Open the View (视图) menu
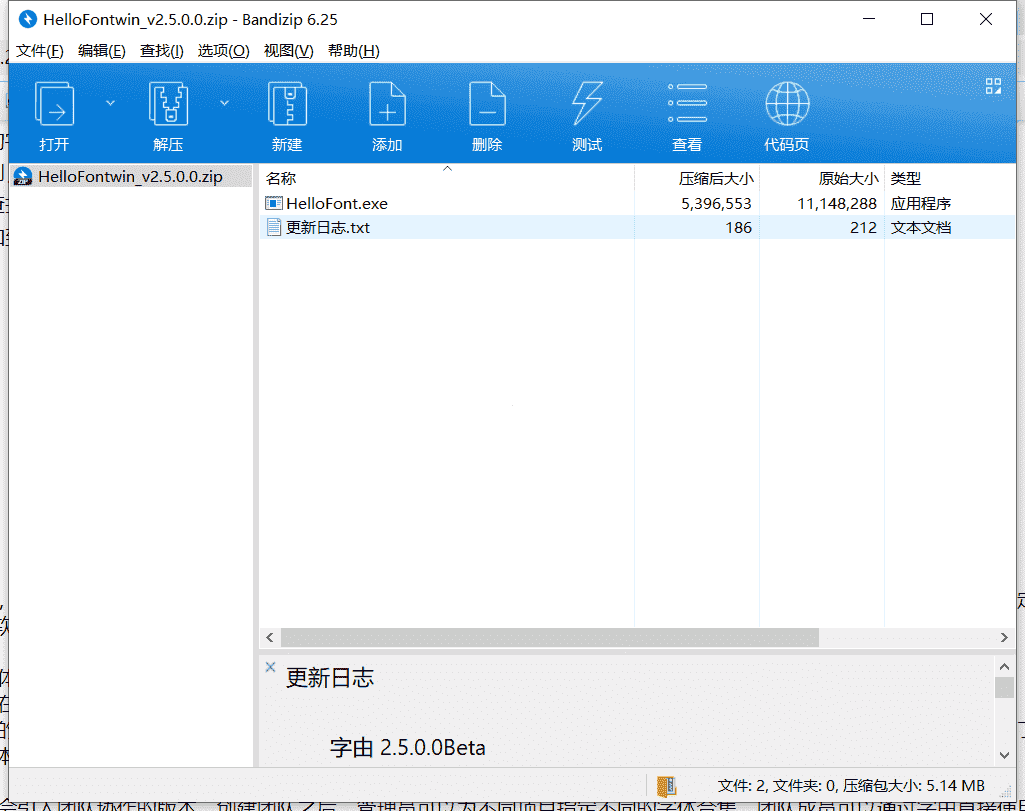This screenshot has width=1025, height=811. coord(288,51)
